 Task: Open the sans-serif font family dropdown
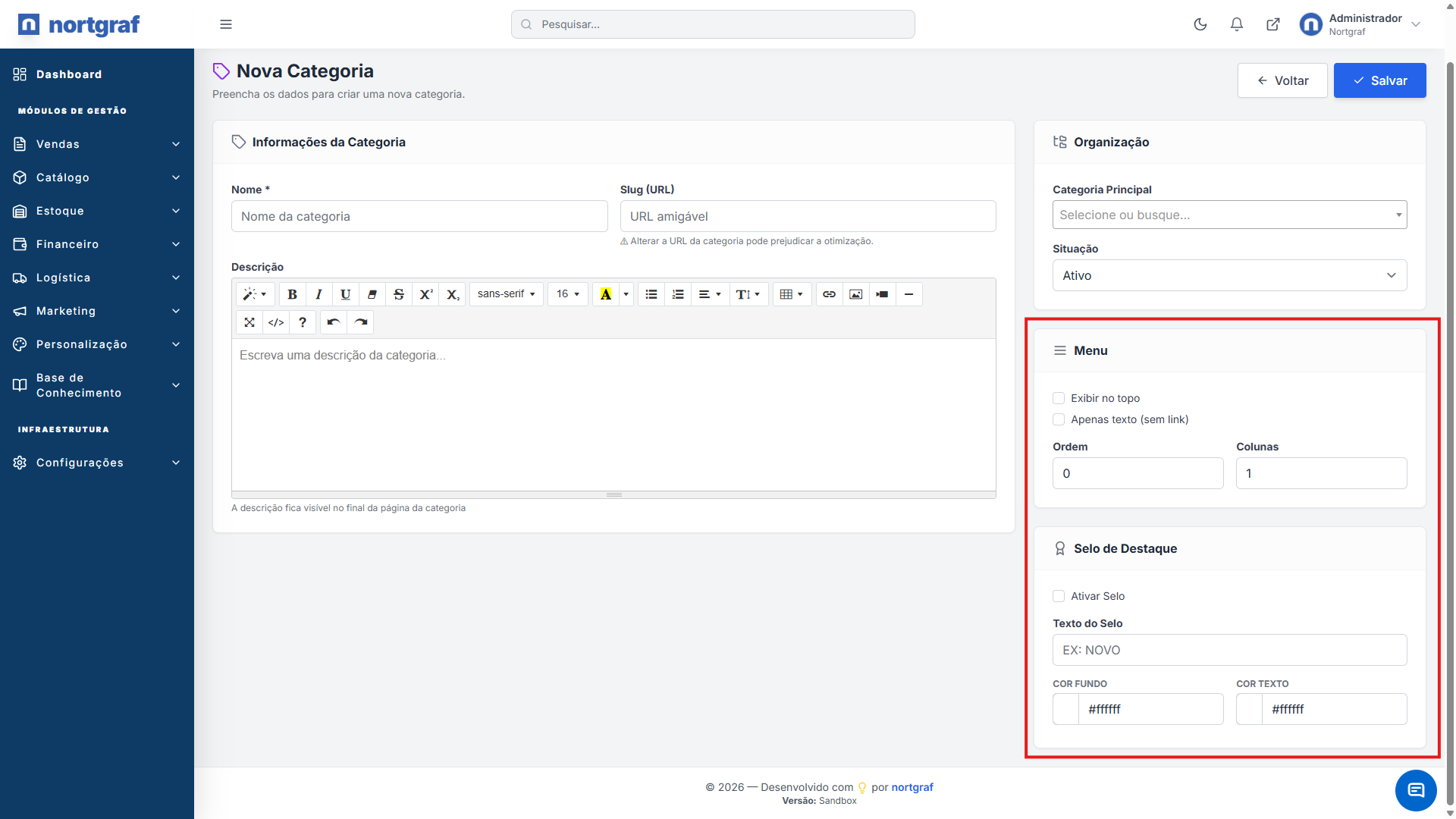[x=506, y=294]
